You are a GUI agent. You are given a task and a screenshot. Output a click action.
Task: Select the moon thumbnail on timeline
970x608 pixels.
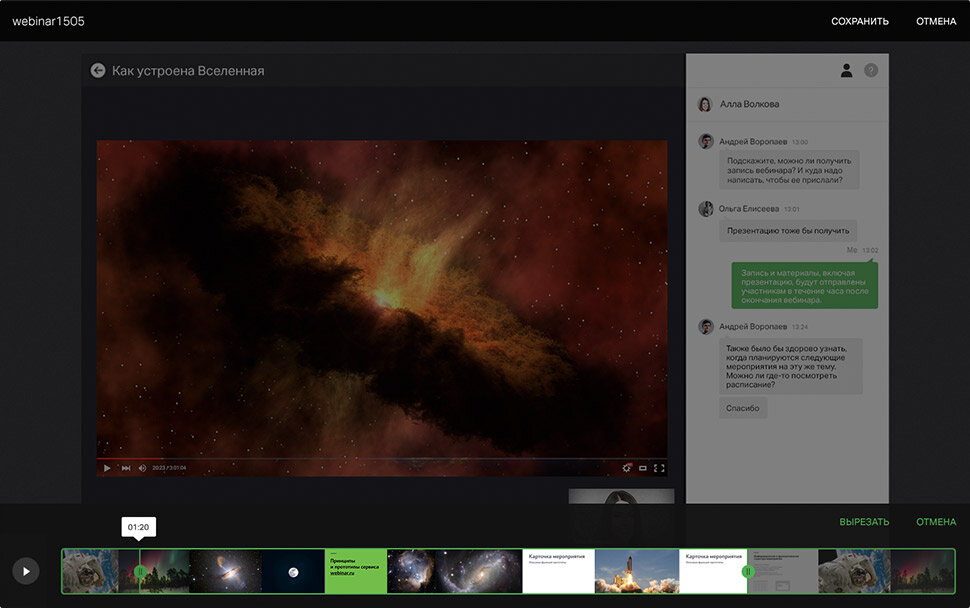pos(293,571)
